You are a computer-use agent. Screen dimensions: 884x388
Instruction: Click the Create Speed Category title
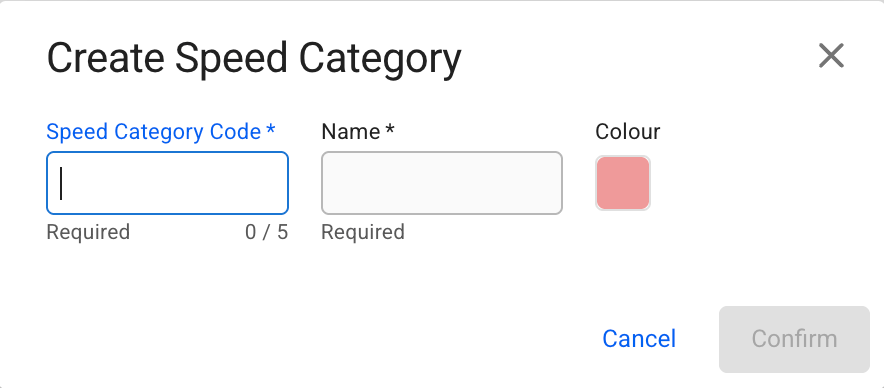[254, 59]
